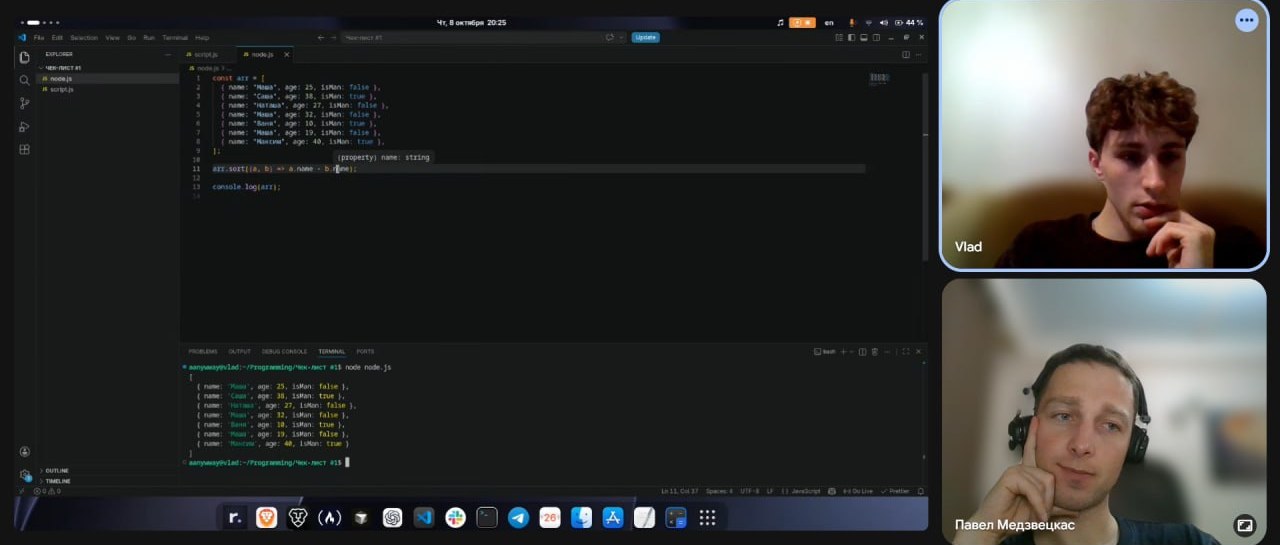Open the Source Control view
The image size is (1280, 545).
coord(24,103)
